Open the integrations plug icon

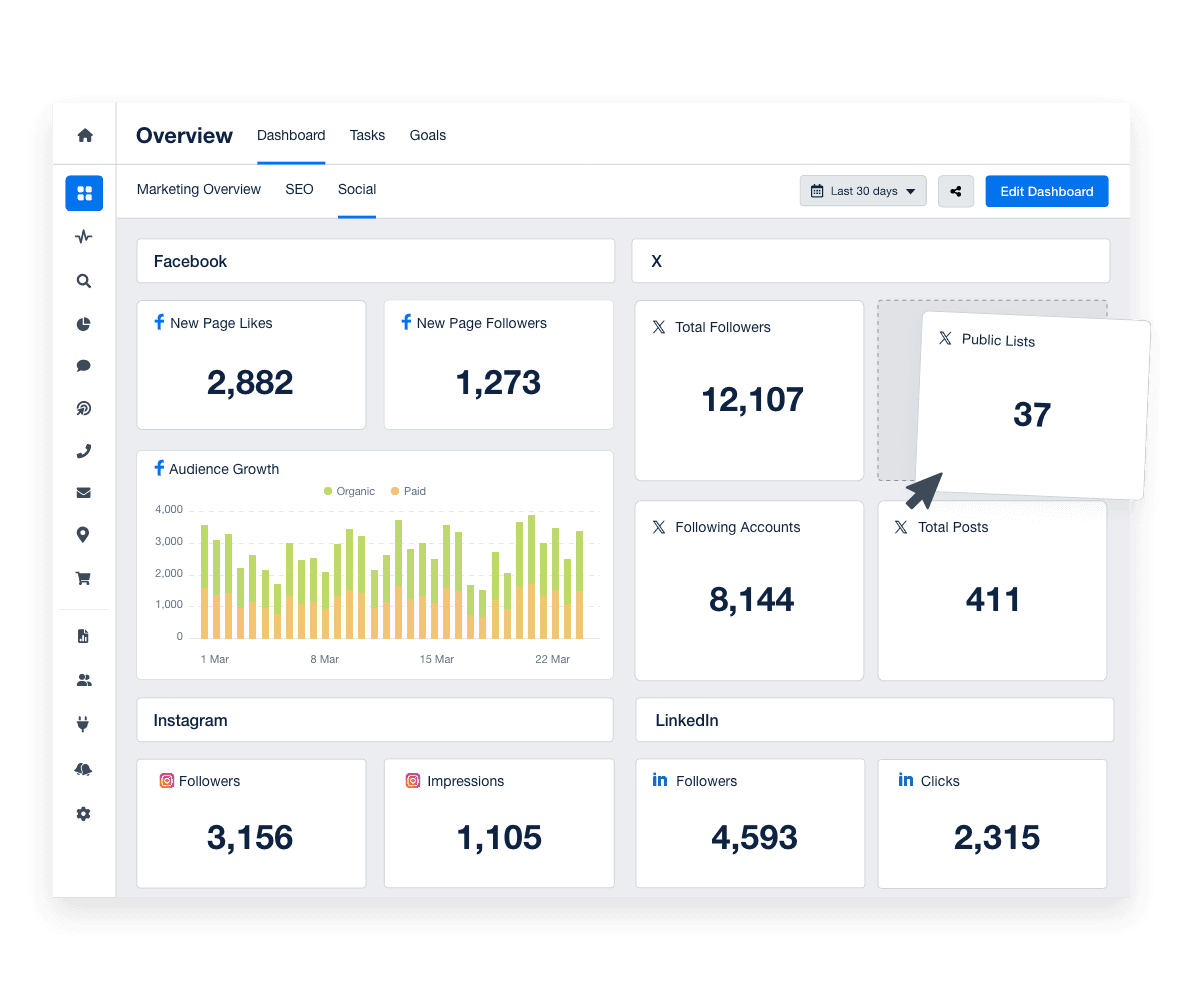tap(84, 723)
